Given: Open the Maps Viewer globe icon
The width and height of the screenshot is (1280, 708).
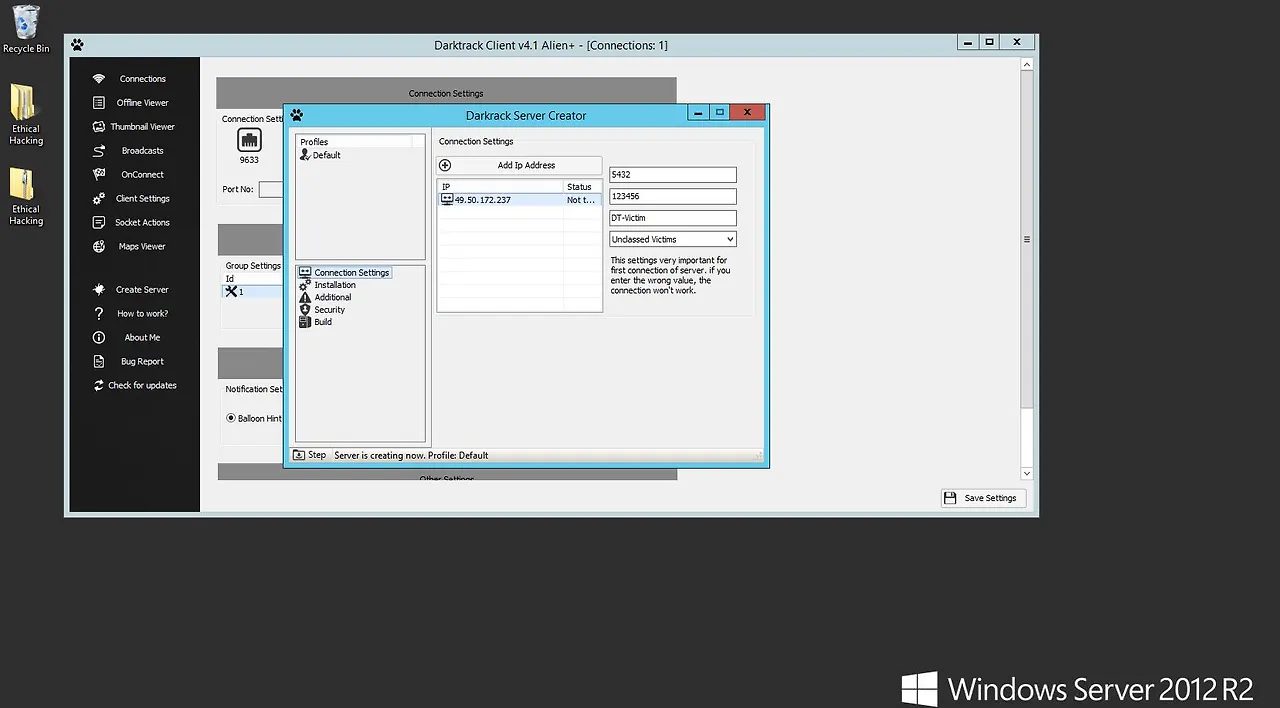Looking at the screenshot, I should pyautogui.click(x=98, y=247).
